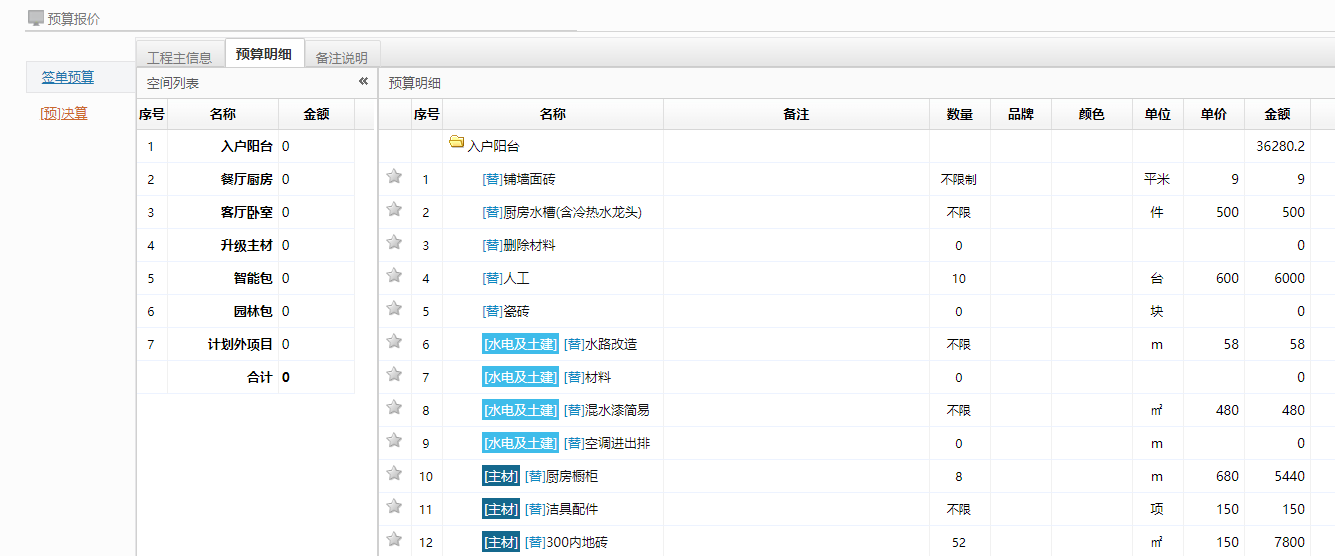Switch to the 工程主信息 tab
Image resolution: width=1335 pixels, height=556 pixels.
pyautogui.click(x=179, y=58)
